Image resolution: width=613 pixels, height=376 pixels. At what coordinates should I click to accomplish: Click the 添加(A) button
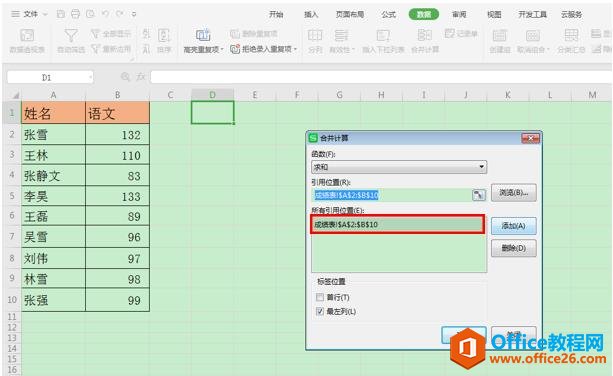[513, 226]
